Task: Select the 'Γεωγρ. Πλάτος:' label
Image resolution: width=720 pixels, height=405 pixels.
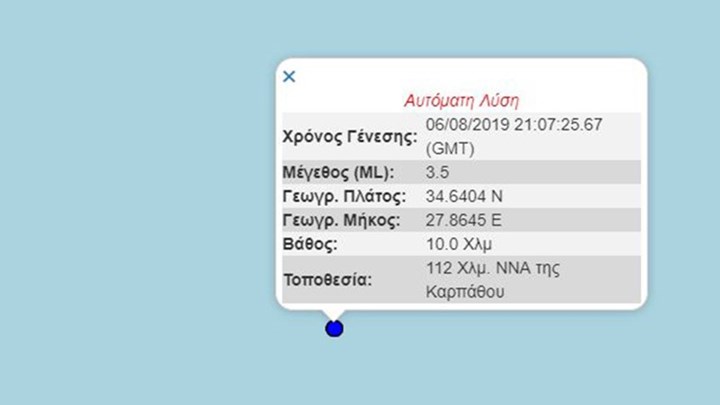Action: click(x=344, y=197)
